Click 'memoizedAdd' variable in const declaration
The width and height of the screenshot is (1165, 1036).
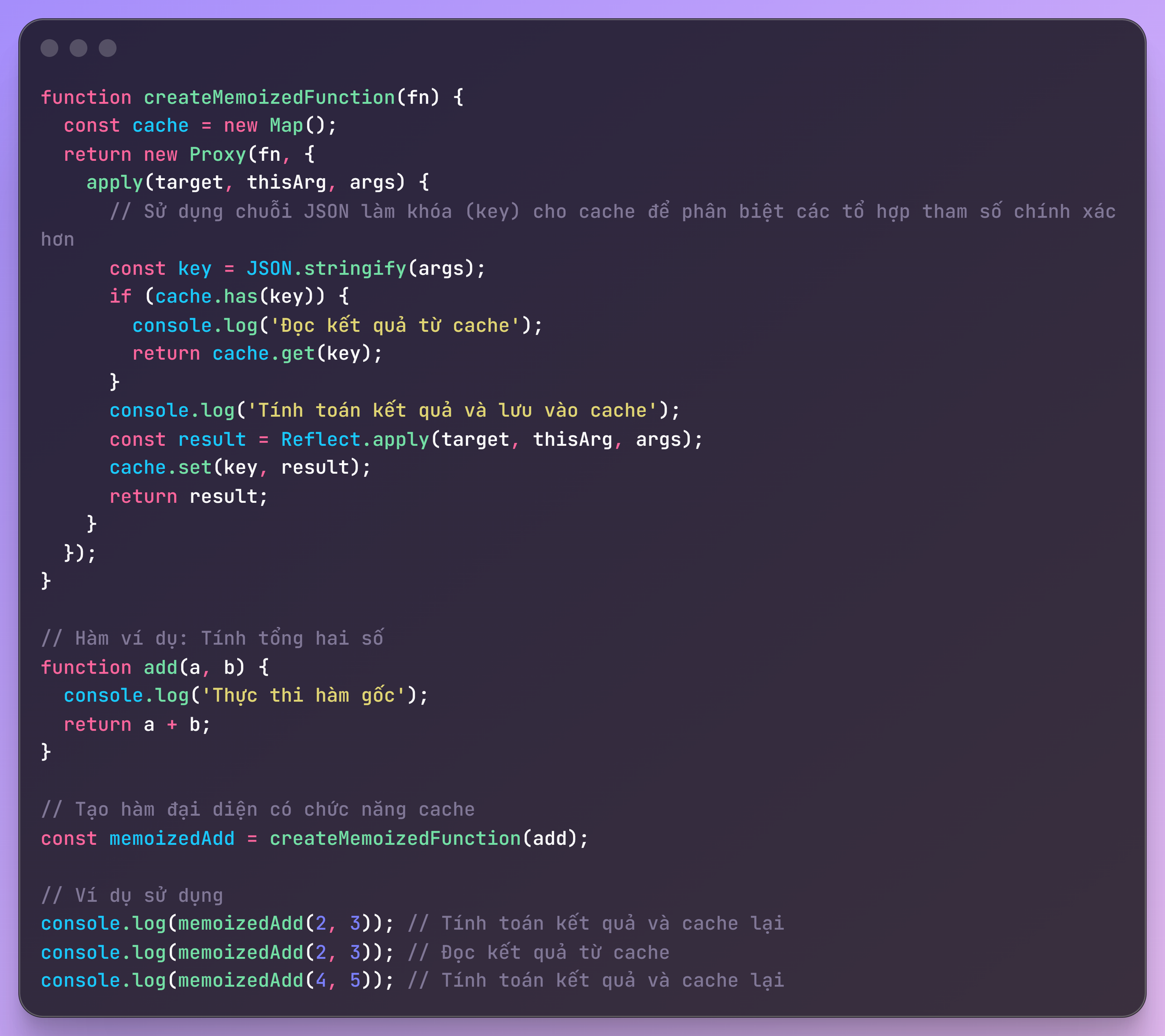coord(172,839)
